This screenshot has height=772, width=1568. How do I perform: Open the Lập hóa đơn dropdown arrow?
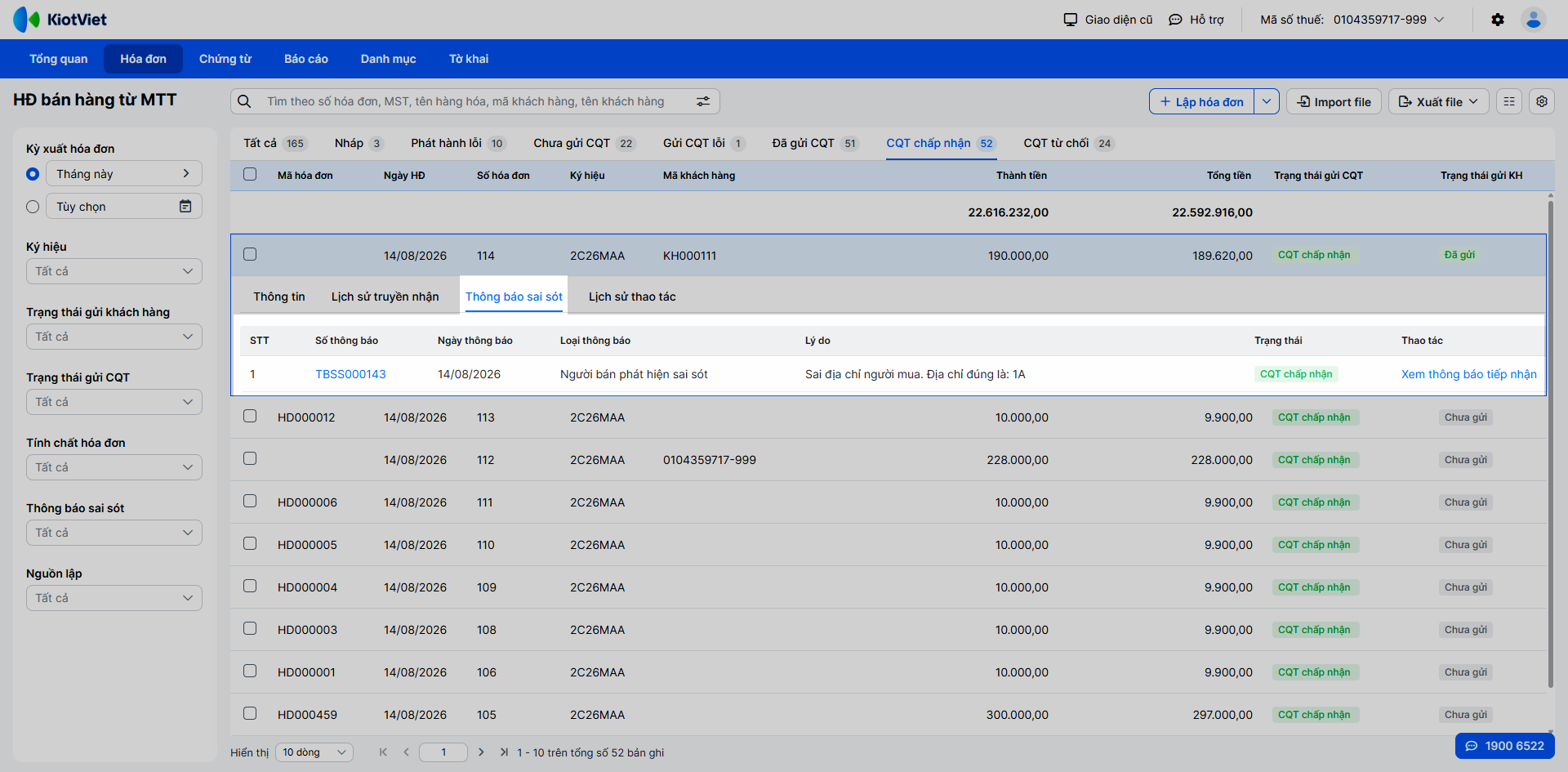[x=1267, y=101]
